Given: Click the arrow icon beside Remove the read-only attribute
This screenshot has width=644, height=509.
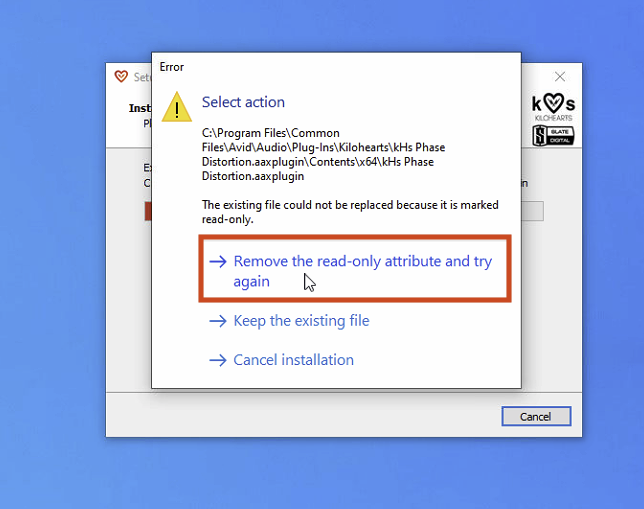Looking at the screenshot, I should point(218,261).
